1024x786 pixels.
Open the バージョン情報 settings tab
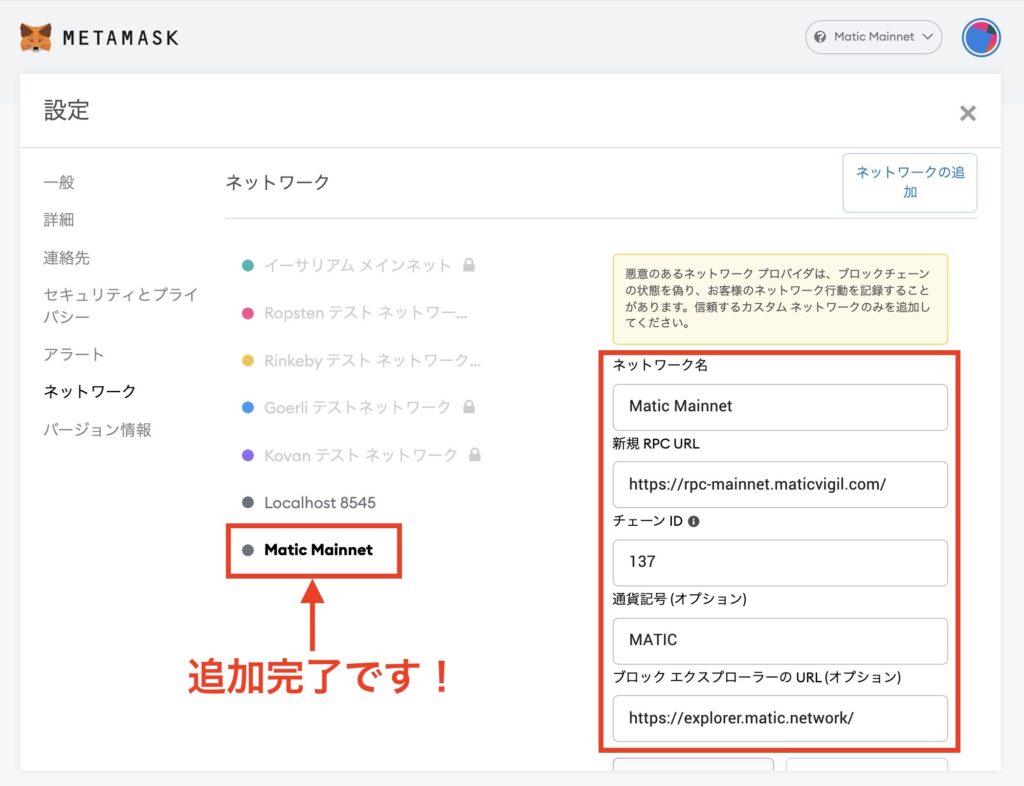[97, 429]
